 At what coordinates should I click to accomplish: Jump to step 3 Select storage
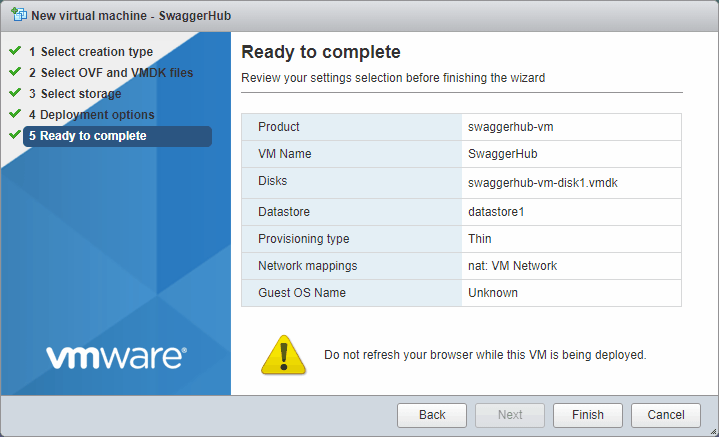coord(80,94)
